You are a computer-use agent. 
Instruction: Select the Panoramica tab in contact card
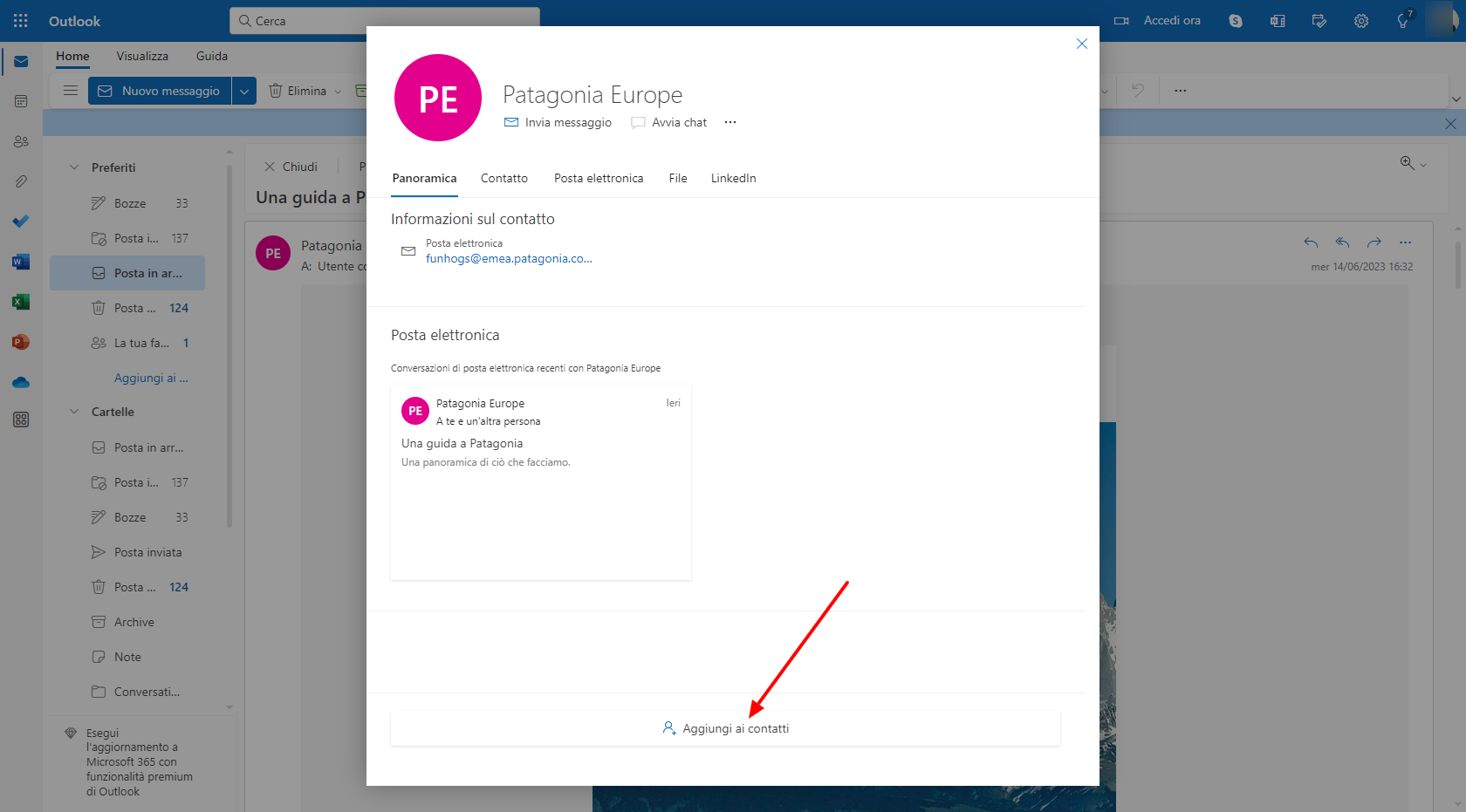click(x=424, y=178)
